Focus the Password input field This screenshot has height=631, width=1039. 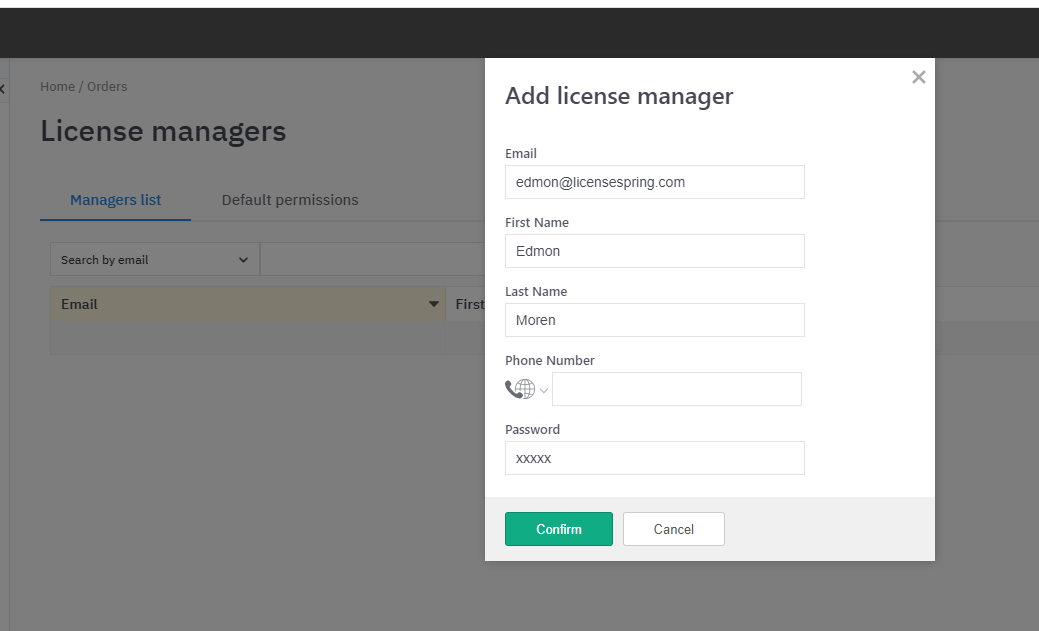tap(654, 458)
